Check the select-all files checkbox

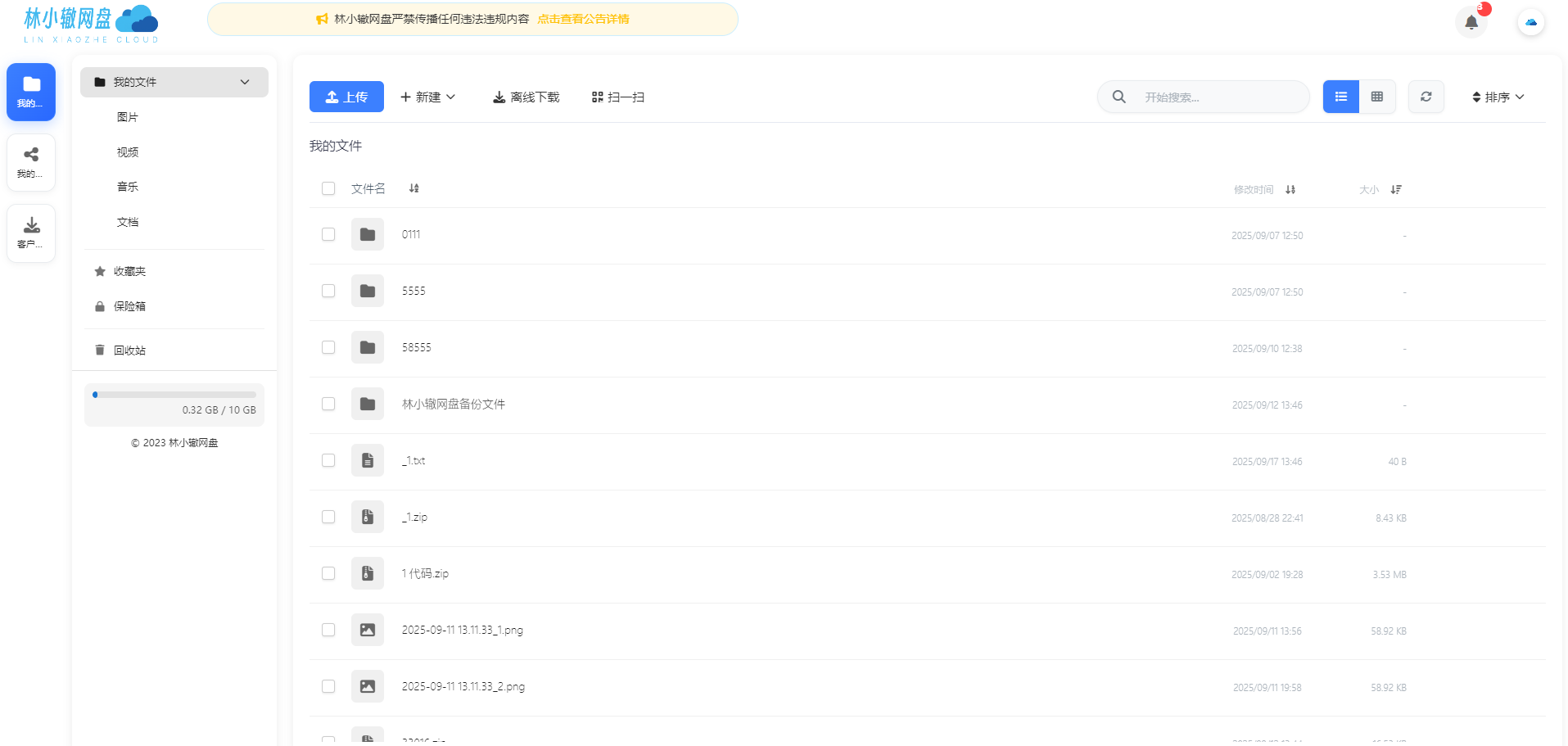[x=328, y=188]
